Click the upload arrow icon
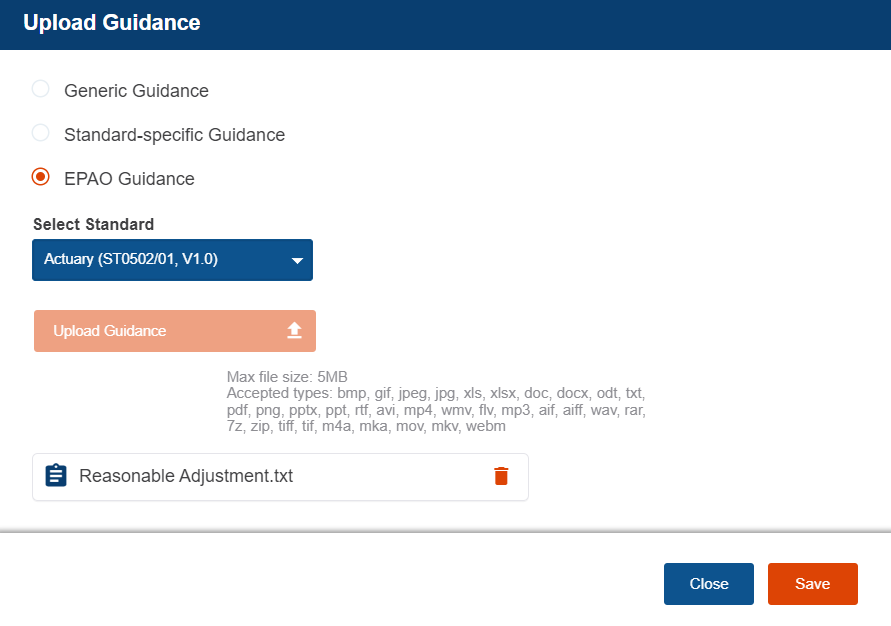This screenshot has height=626, width=891. click(x=294, y=331)
